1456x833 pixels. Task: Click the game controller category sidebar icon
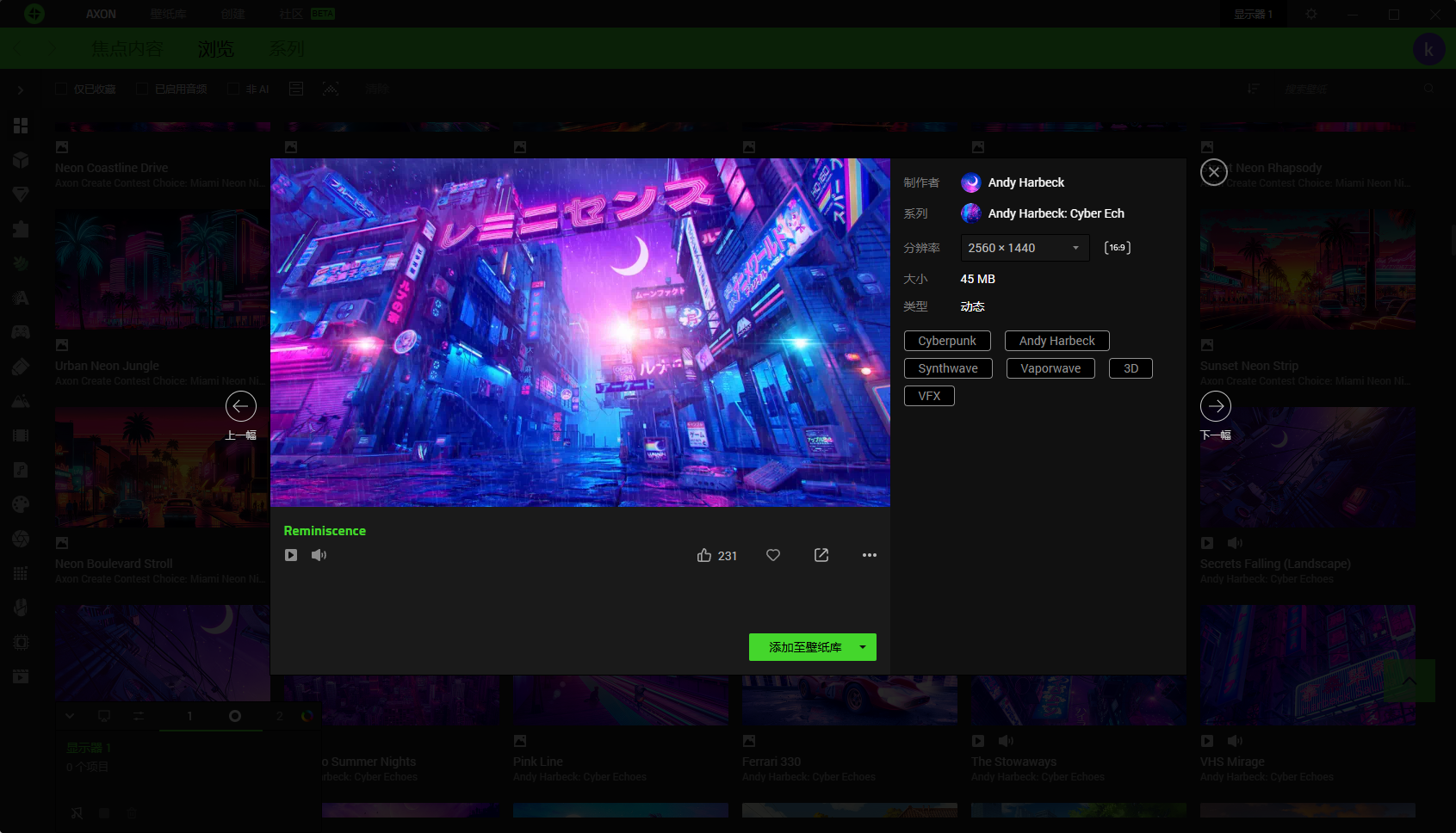point(21,332)
